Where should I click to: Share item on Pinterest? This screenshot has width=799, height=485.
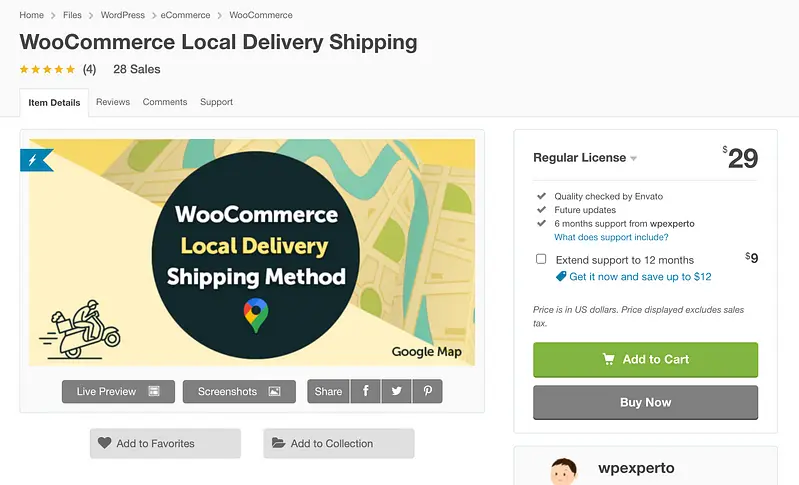(x=427, y=391)
